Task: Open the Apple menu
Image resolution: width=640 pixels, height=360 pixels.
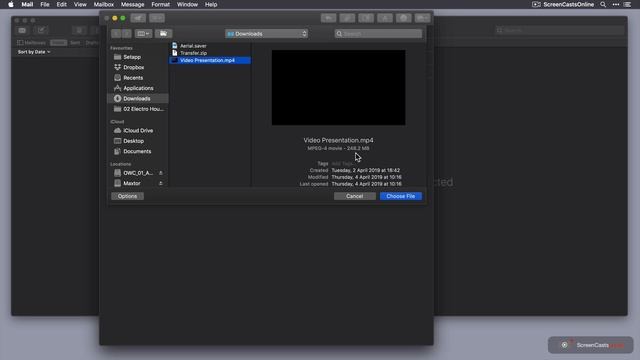Action: (11, 4)
